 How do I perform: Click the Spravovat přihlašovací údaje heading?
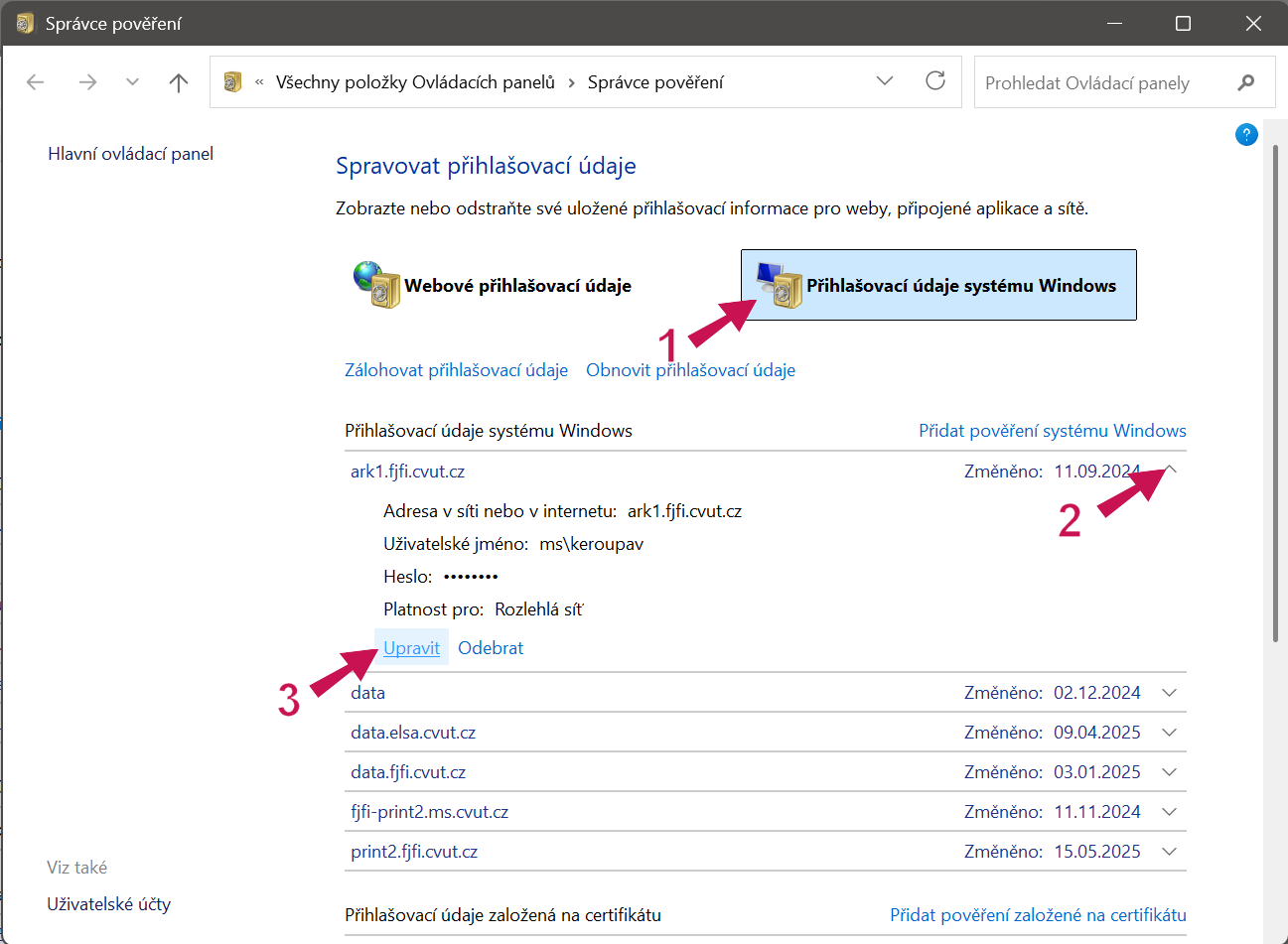click(x=486, y=166)
